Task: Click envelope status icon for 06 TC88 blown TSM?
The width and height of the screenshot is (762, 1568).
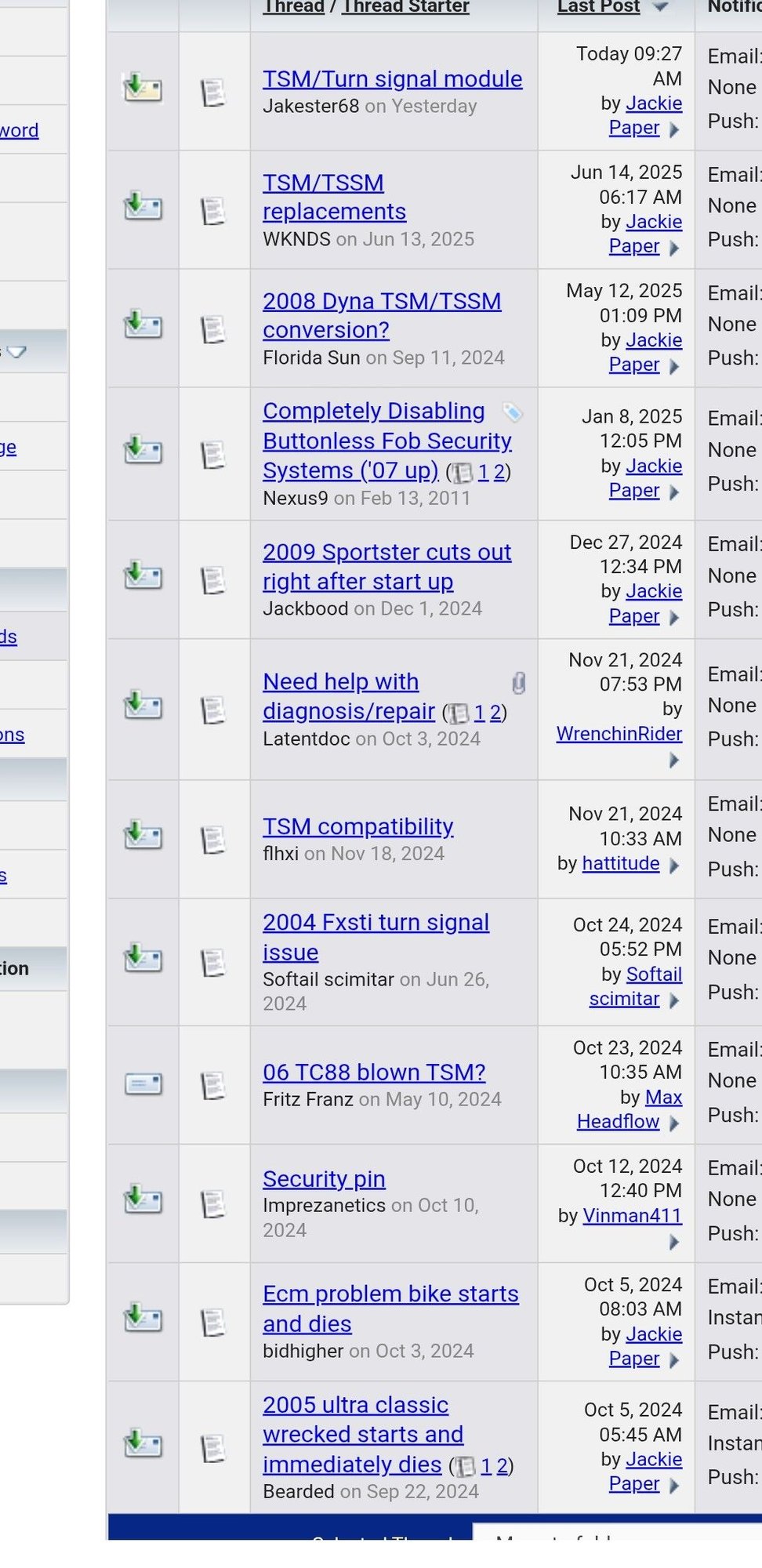Action: (x=143, y=1084)
